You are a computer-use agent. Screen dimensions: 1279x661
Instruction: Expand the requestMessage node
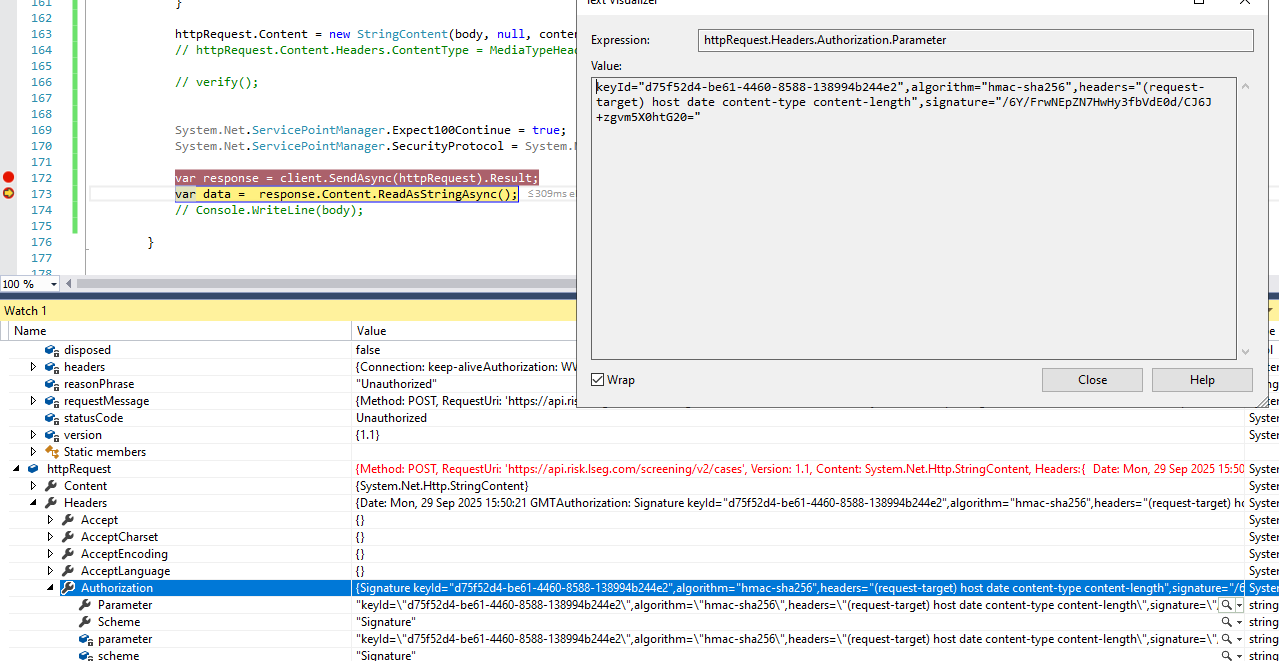coord(35,401)
